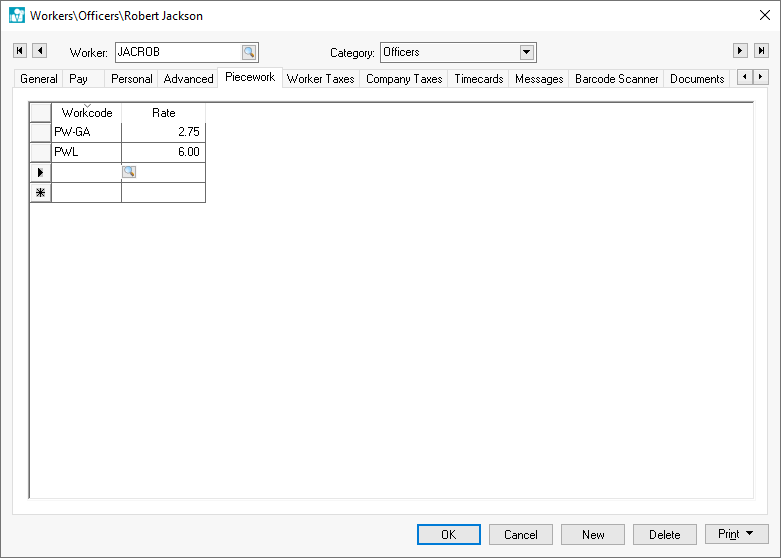Click the Worker ID input field
The image size is (781, 558).
[x=178, y=53]
